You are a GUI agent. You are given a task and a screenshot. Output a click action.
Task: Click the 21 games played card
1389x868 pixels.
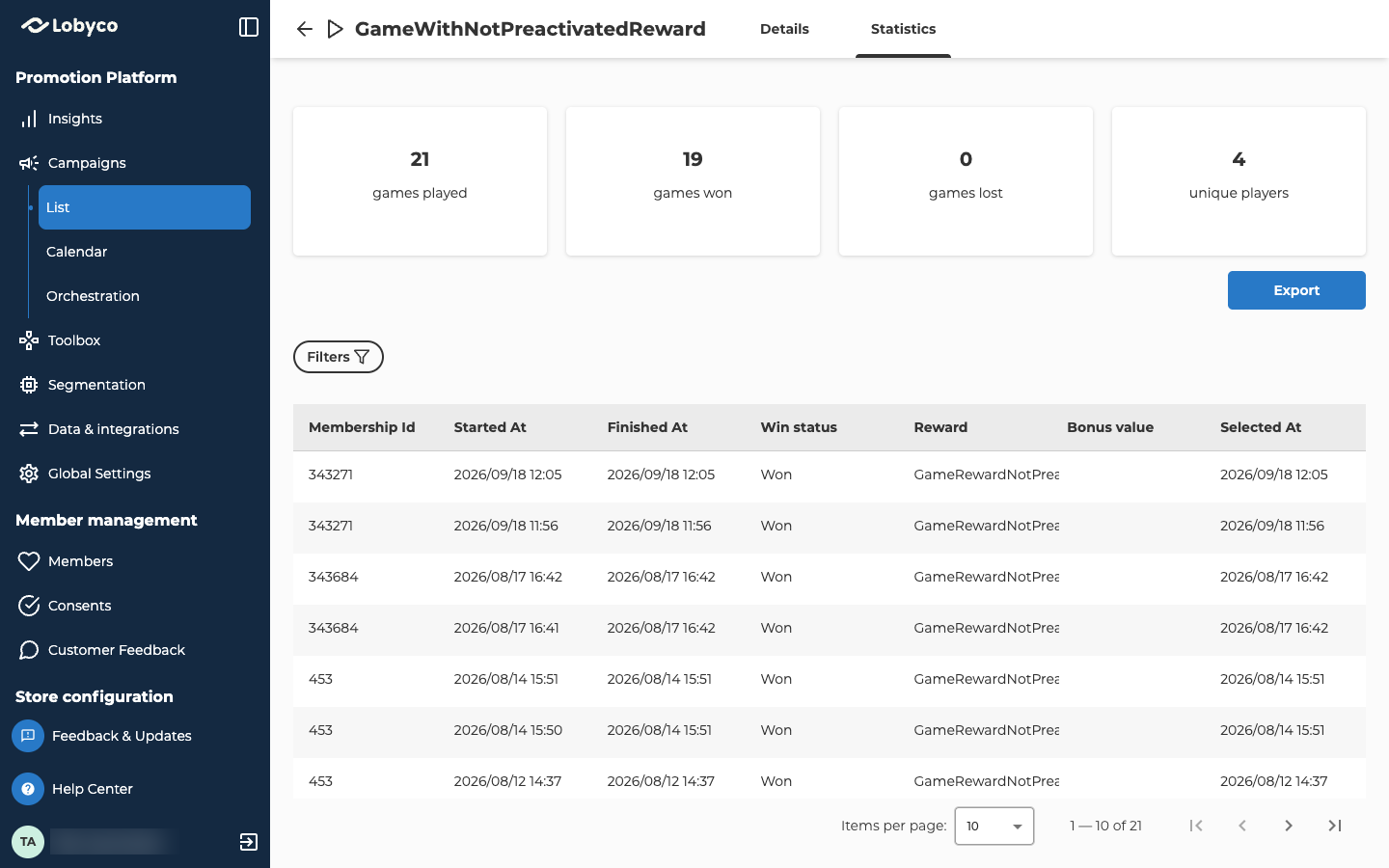coord(420,181)
